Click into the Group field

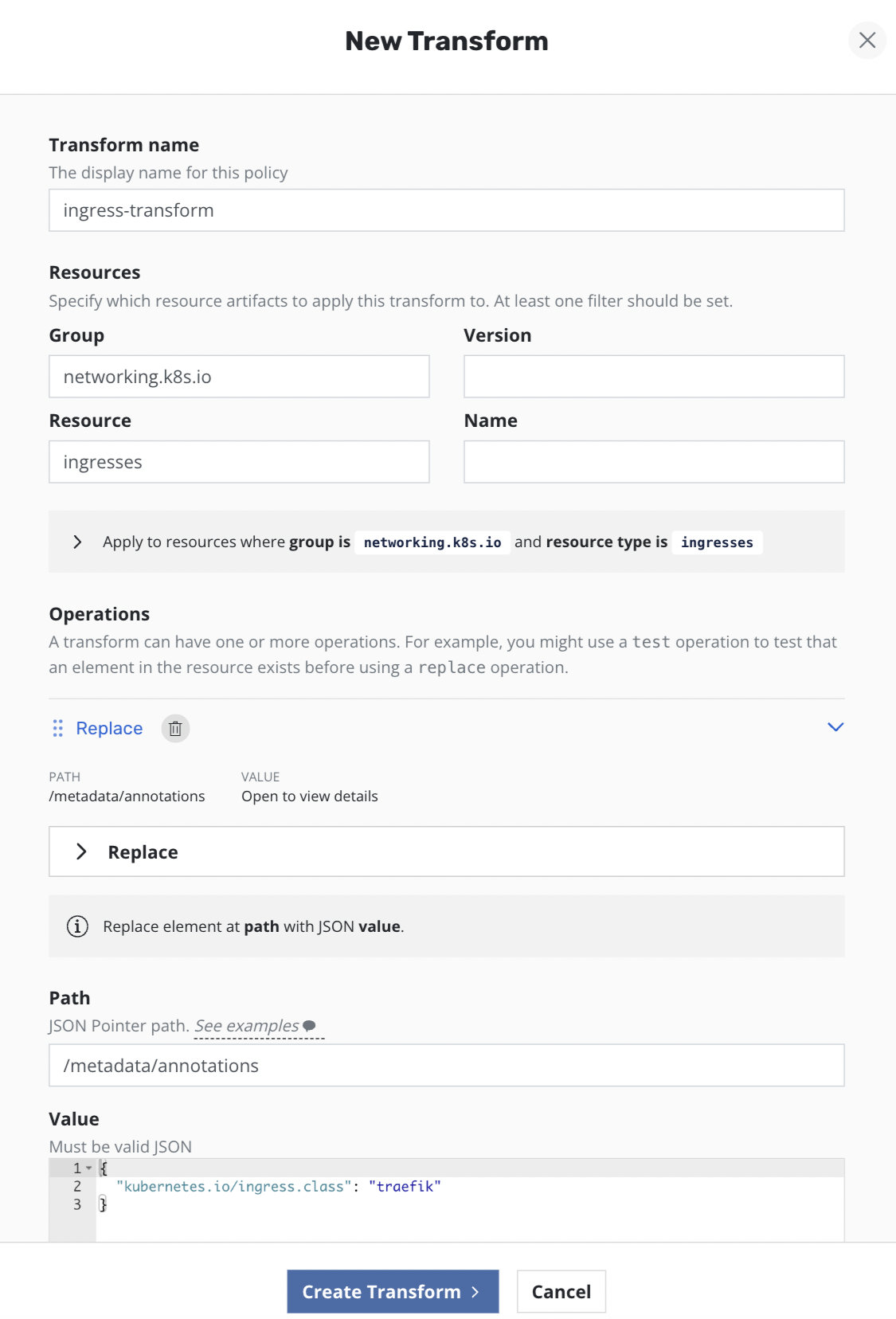[239, 377]
